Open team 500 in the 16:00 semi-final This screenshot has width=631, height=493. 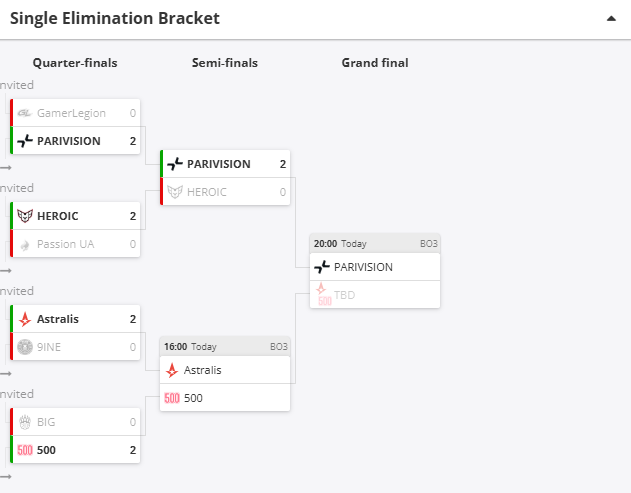click(x=225, y=398)
